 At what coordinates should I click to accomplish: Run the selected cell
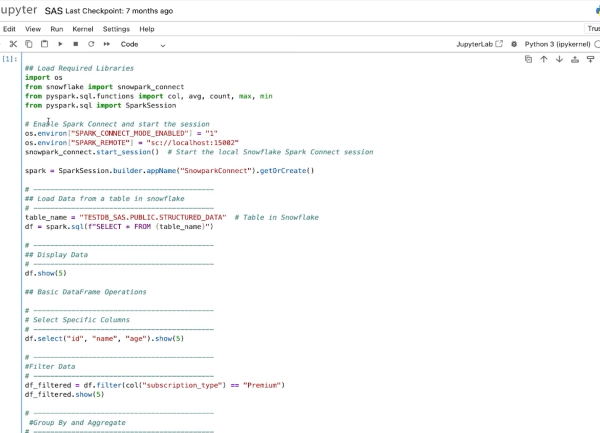coord(60,44)
